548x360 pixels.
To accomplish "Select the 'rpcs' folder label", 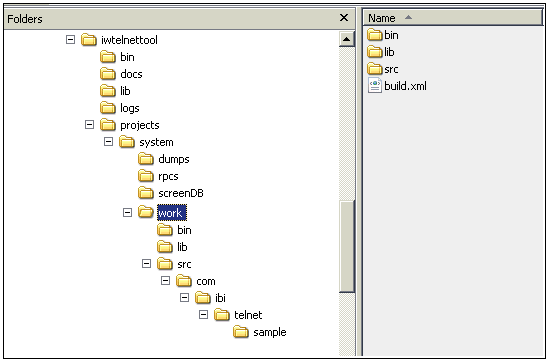I will click(x=168, y=177).
